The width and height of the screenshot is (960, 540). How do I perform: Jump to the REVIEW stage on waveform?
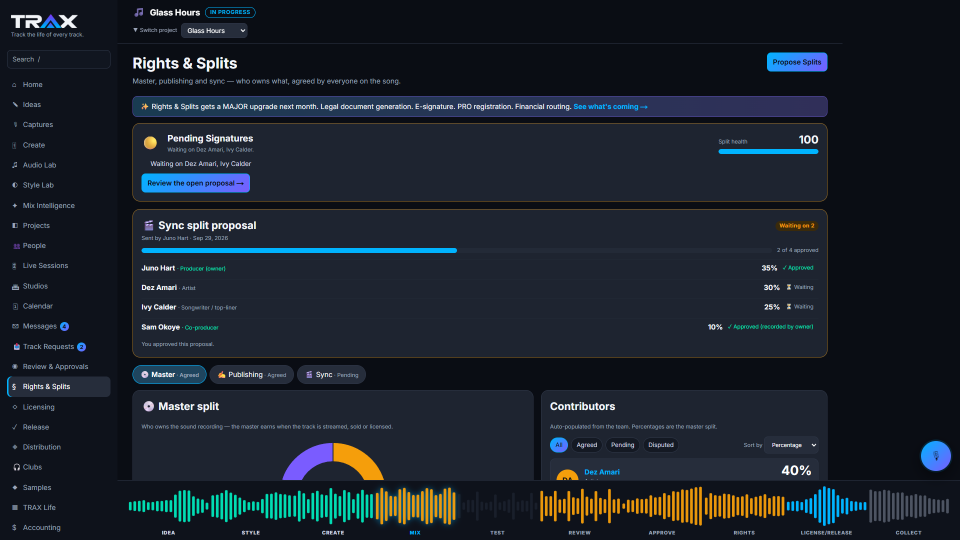[579, 509]
